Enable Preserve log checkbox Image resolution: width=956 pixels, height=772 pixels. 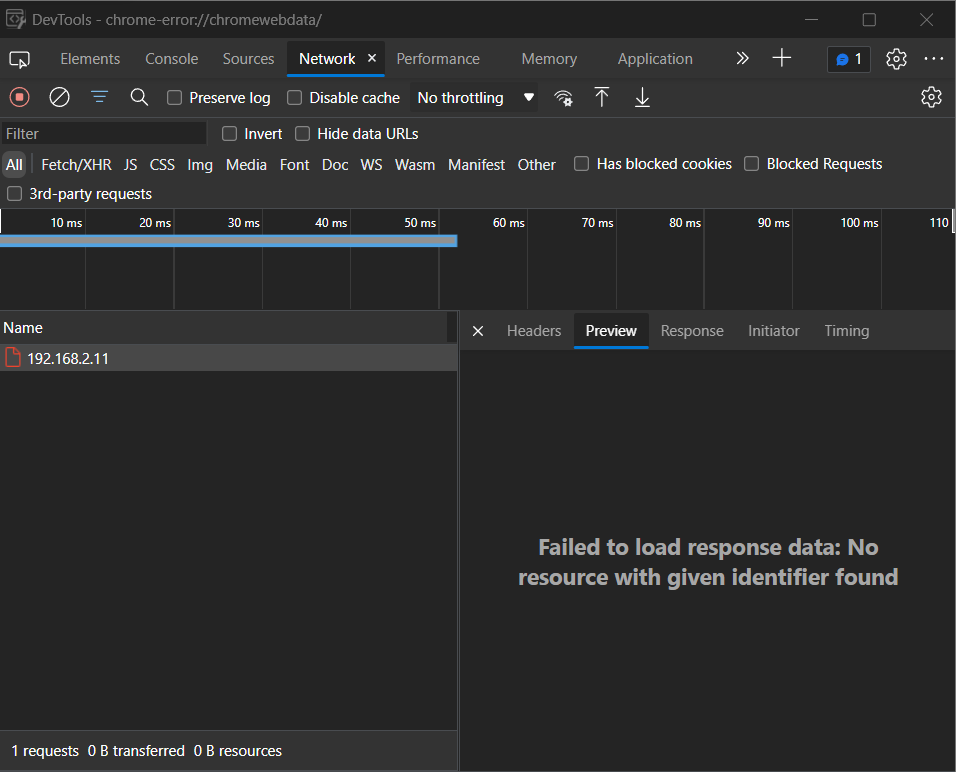coord(174,98)
